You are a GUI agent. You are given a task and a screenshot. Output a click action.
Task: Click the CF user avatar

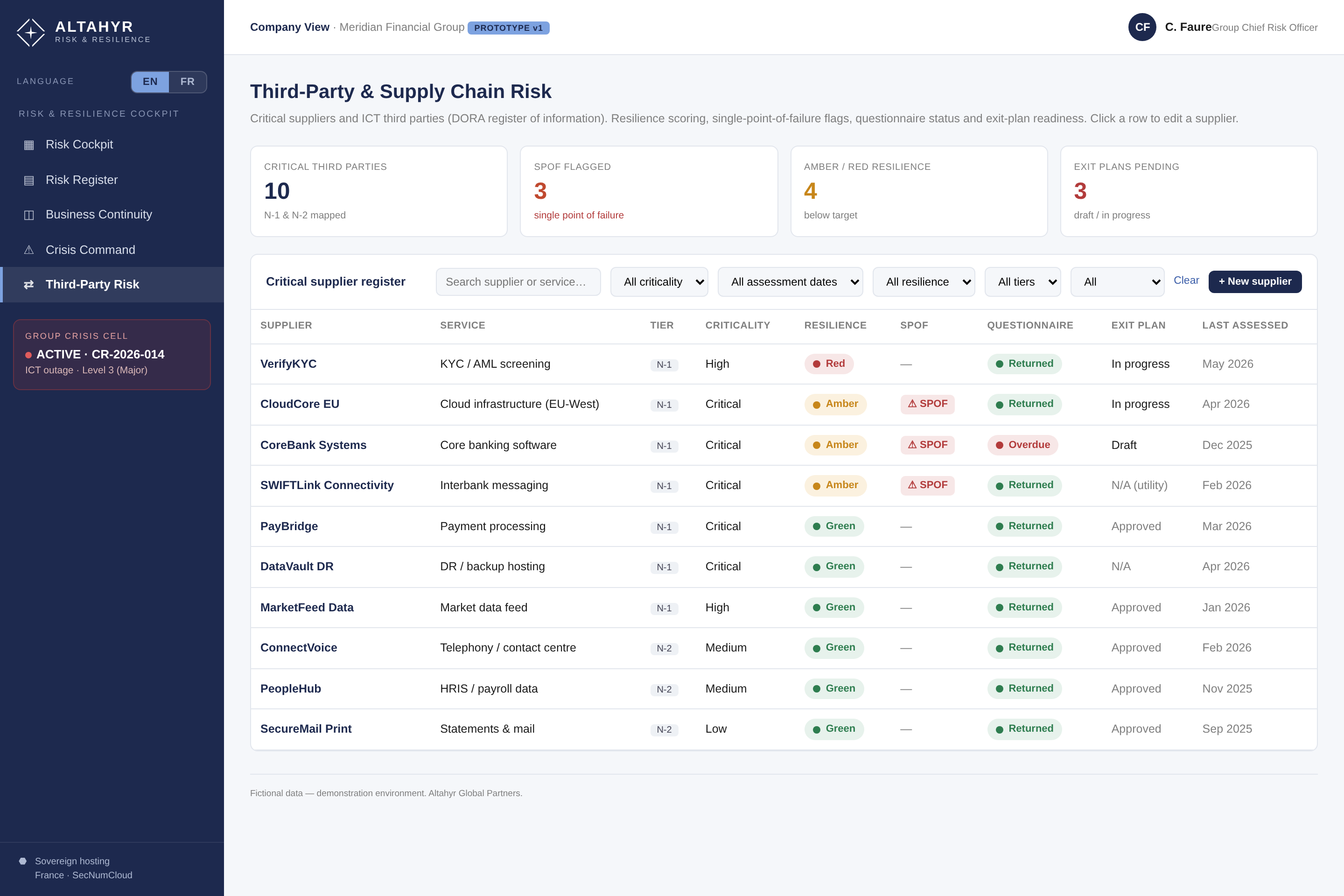(1142, 27)
